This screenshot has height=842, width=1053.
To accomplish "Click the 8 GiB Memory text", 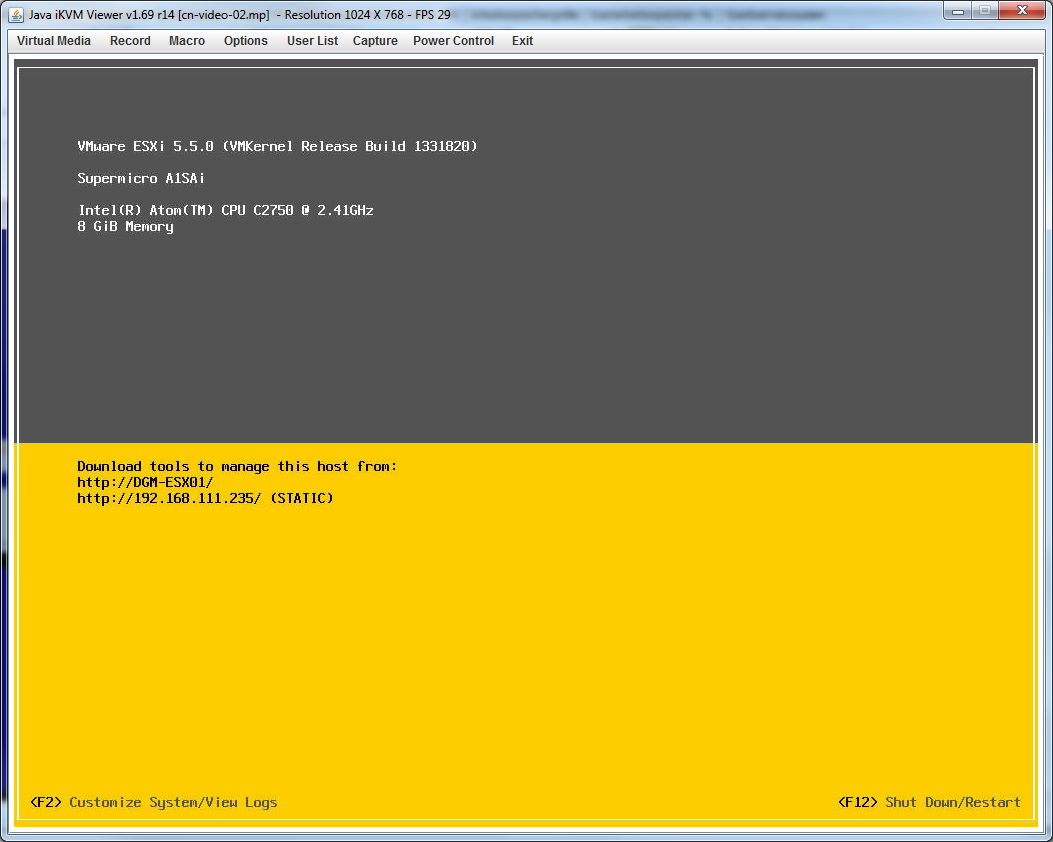I will coord(126,226).
